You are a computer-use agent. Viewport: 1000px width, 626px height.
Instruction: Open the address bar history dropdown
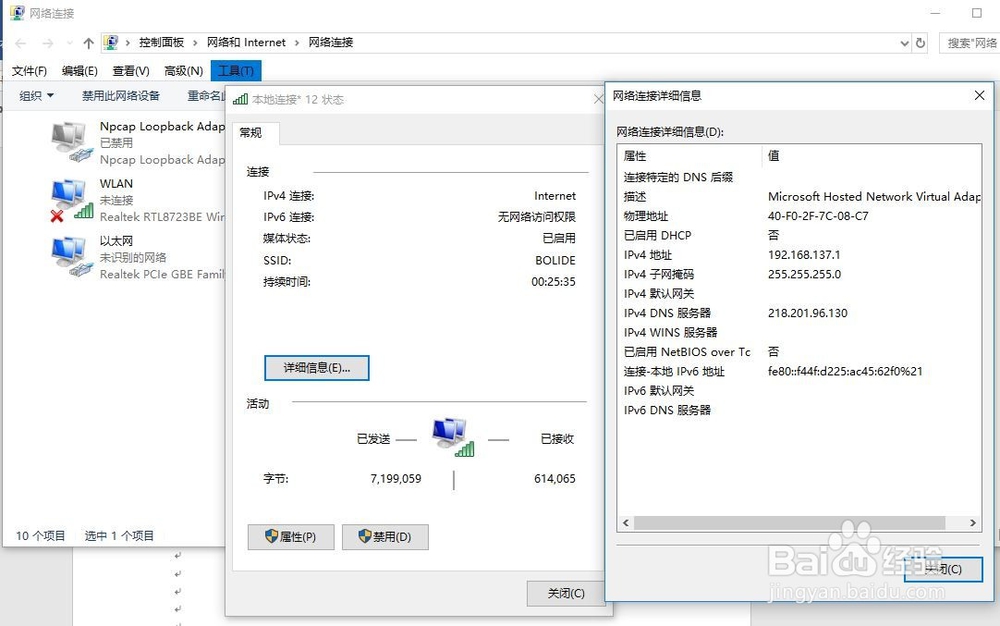[x=903, y=42]
